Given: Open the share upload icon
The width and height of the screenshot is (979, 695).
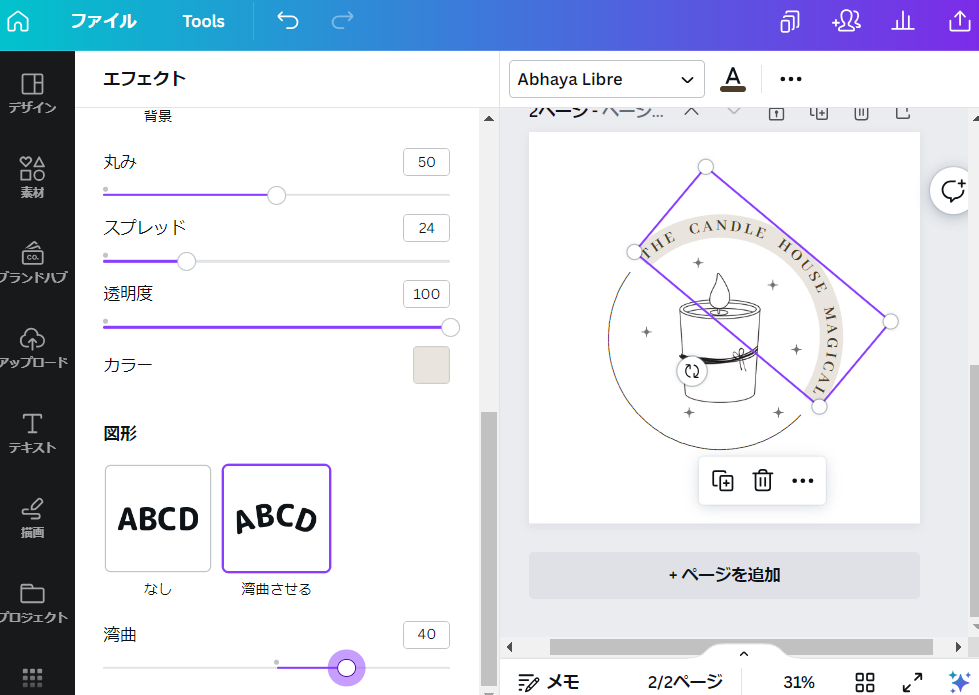Looking at the screenshot, I should click(960, 22).
